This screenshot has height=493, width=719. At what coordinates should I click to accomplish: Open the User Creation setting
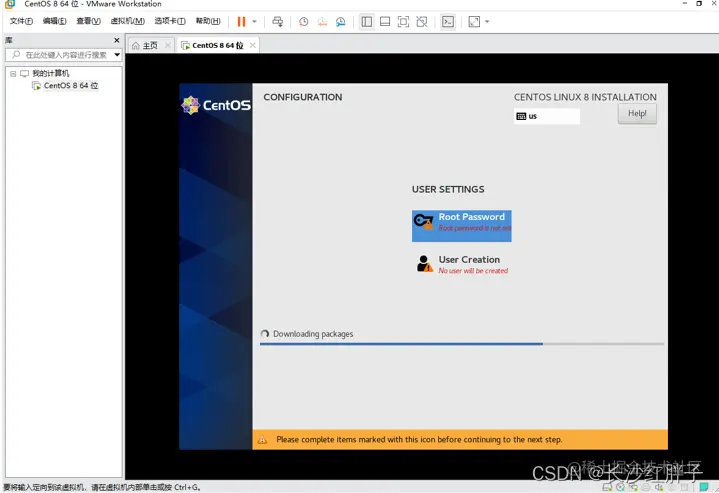pyautogui.click(x=463, y=264)
